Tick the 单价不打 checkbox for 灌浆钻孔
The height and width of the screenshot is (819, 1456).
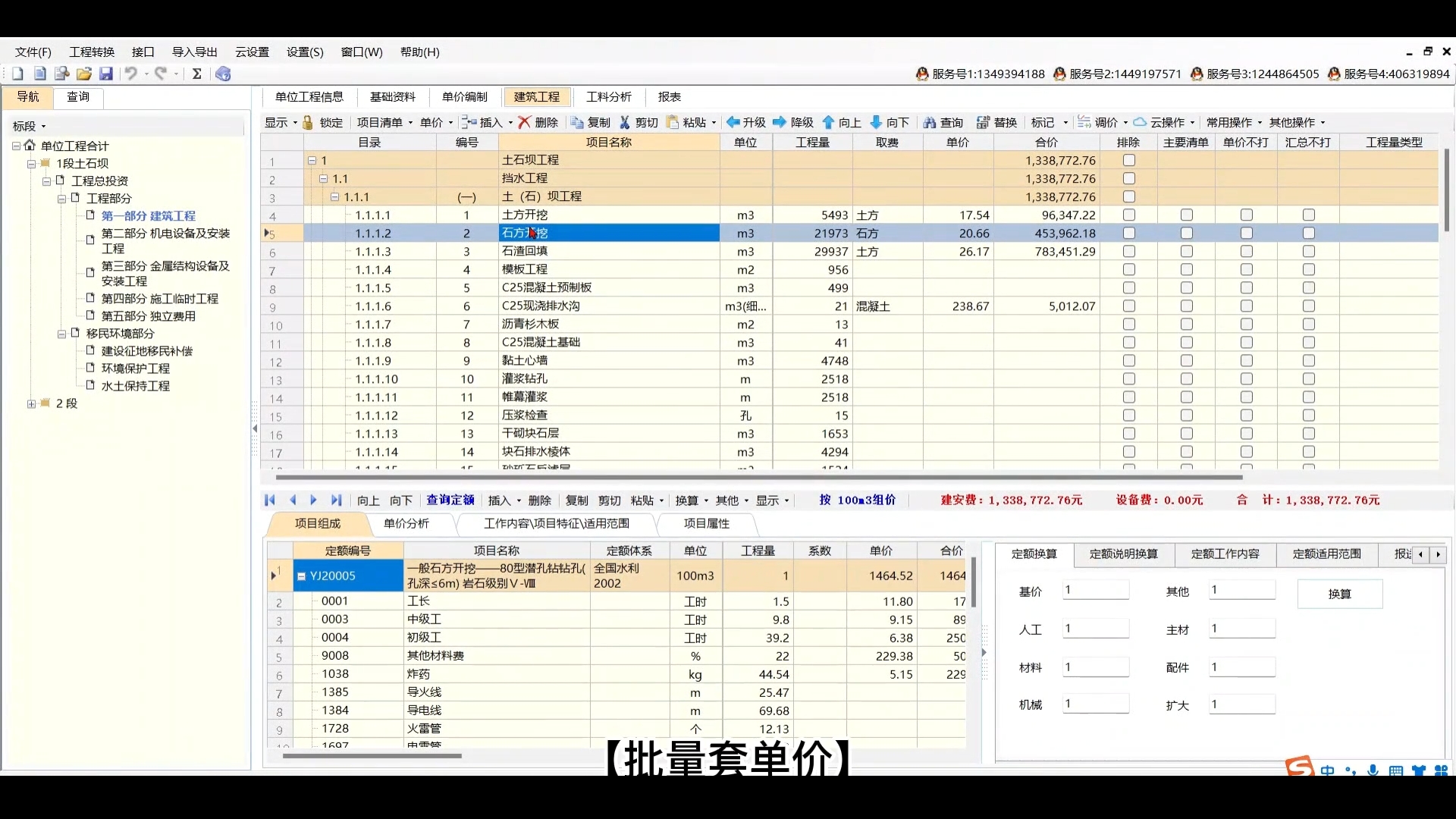(1247, 378)
